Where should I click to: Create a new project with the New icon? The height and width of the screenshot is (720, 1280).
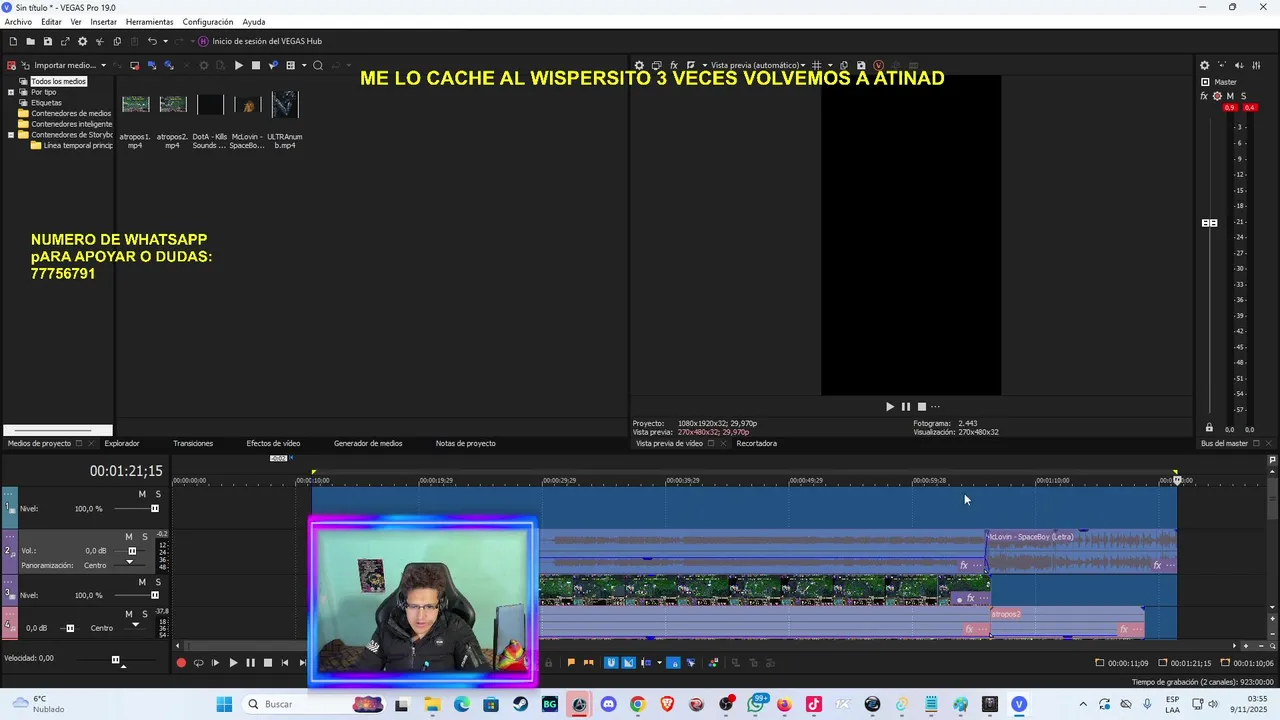click(13, 41)
